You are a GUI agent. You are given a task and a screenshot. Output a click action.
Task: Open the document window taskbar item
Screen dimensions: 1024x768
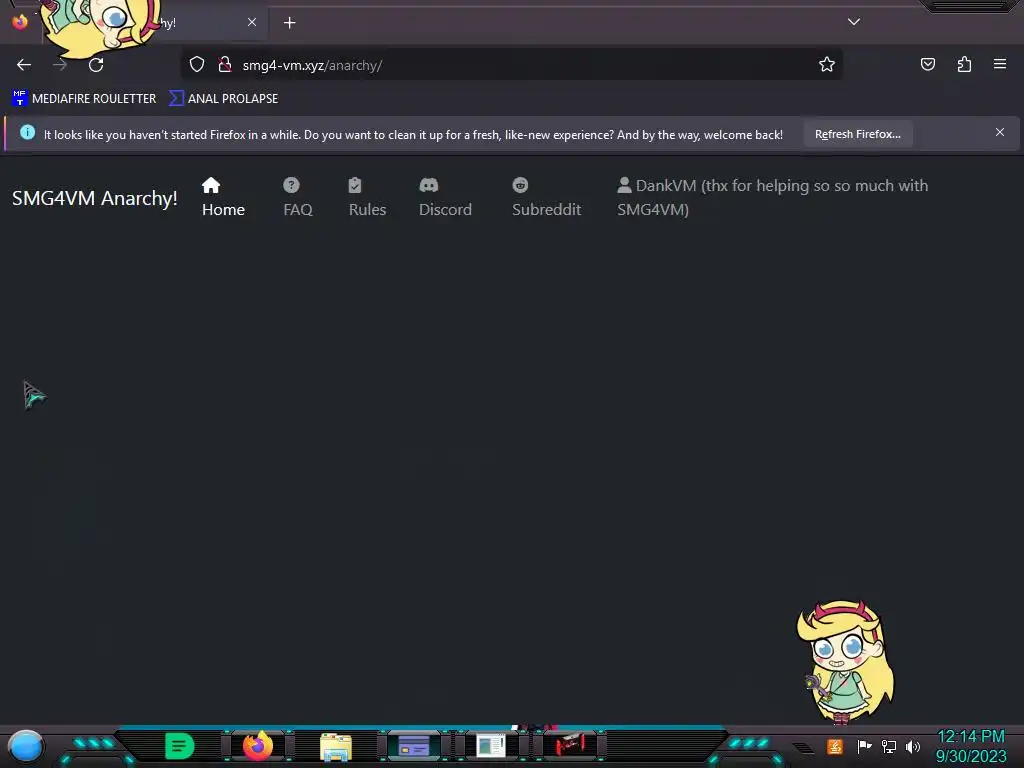491,746
